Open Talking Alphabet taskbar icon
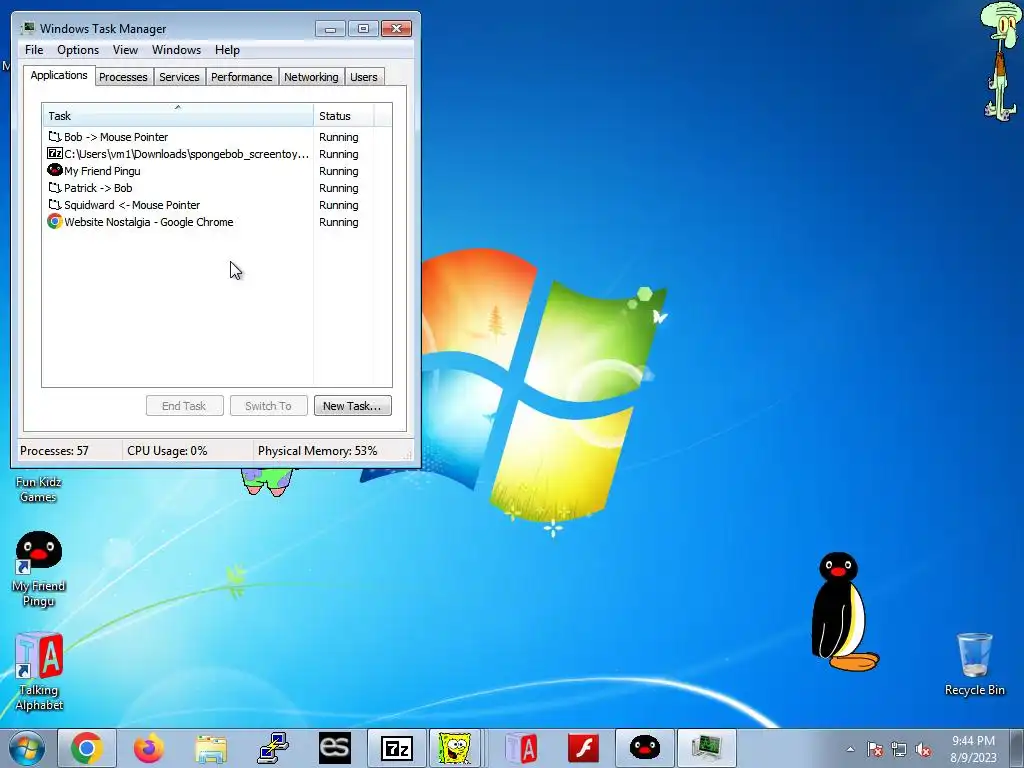The width and height of the screenshot is (1024, 768). coord(521,748)
